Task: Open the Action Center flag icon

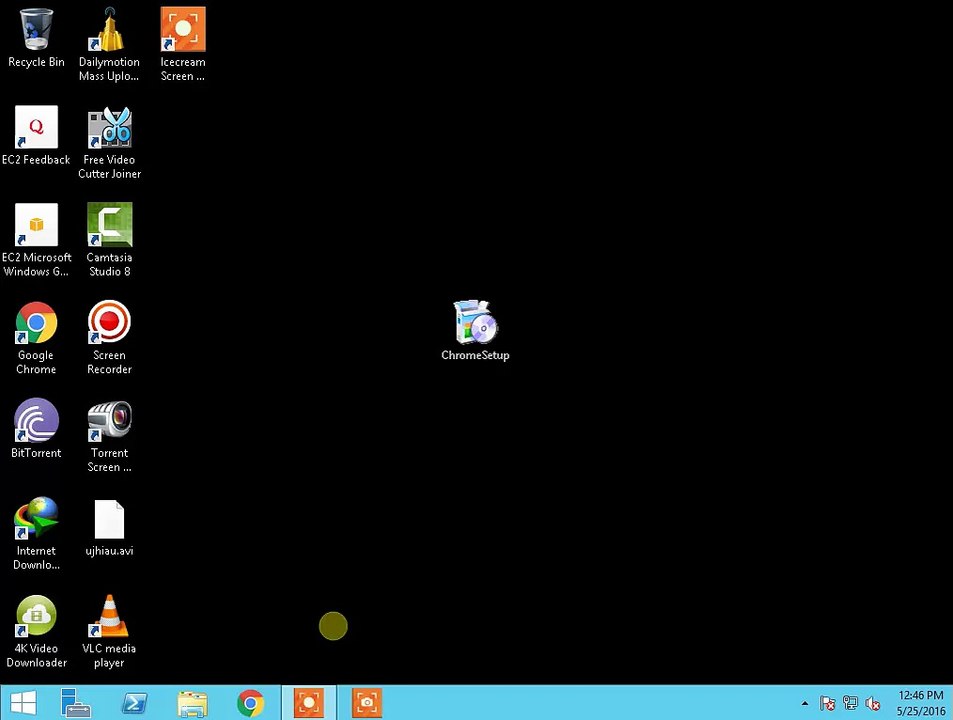Action: tap(827, 704)
